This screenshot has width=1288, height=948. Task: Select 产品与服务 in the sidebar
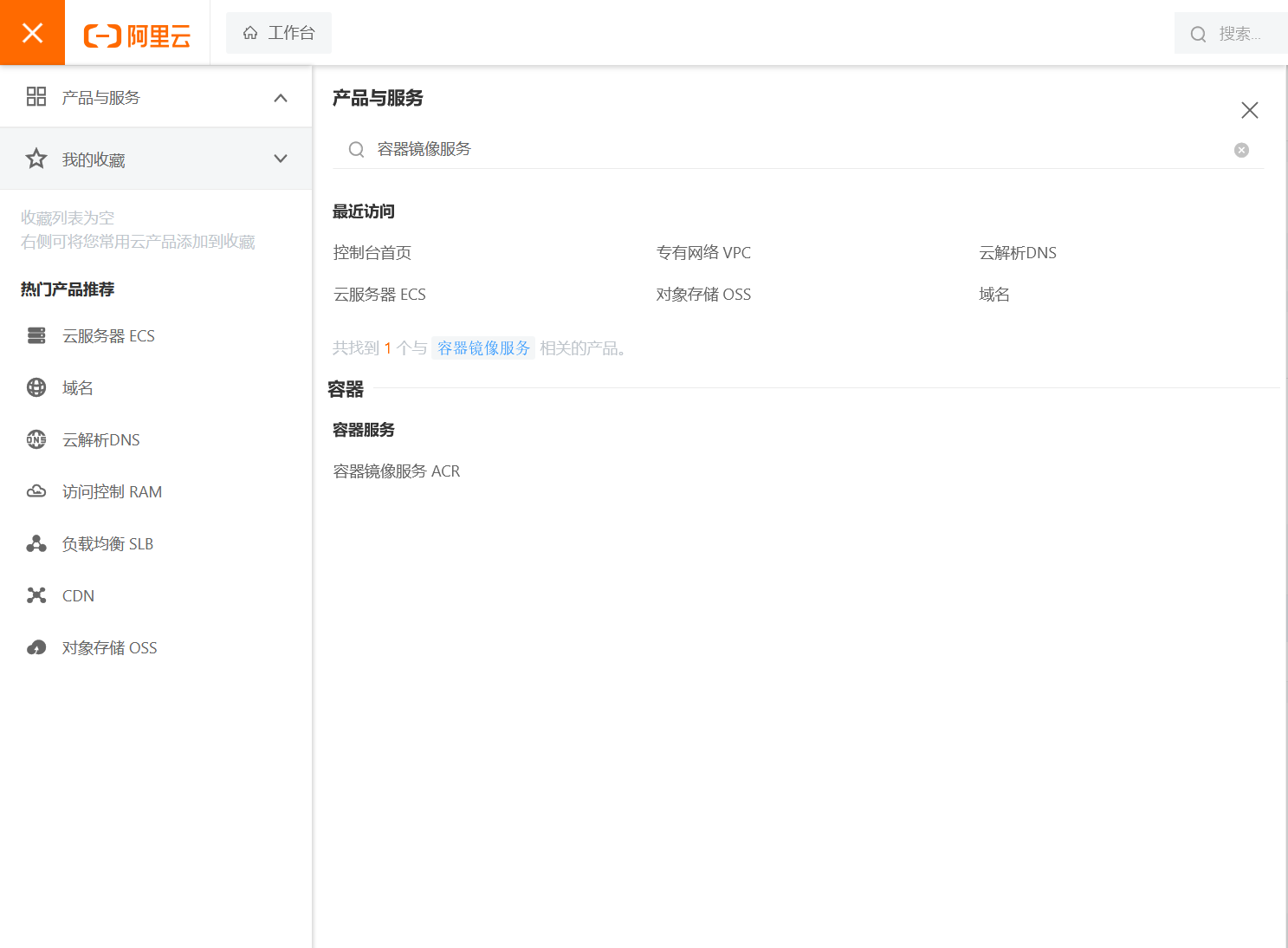[156, 97]
